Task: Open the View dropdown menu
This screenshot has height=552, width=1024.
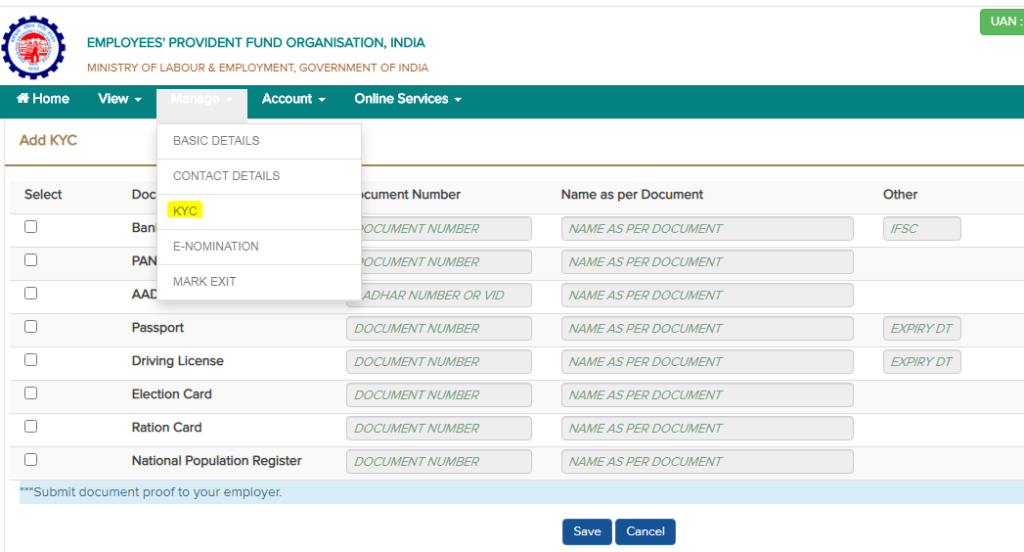Action: tap(120, 99)
